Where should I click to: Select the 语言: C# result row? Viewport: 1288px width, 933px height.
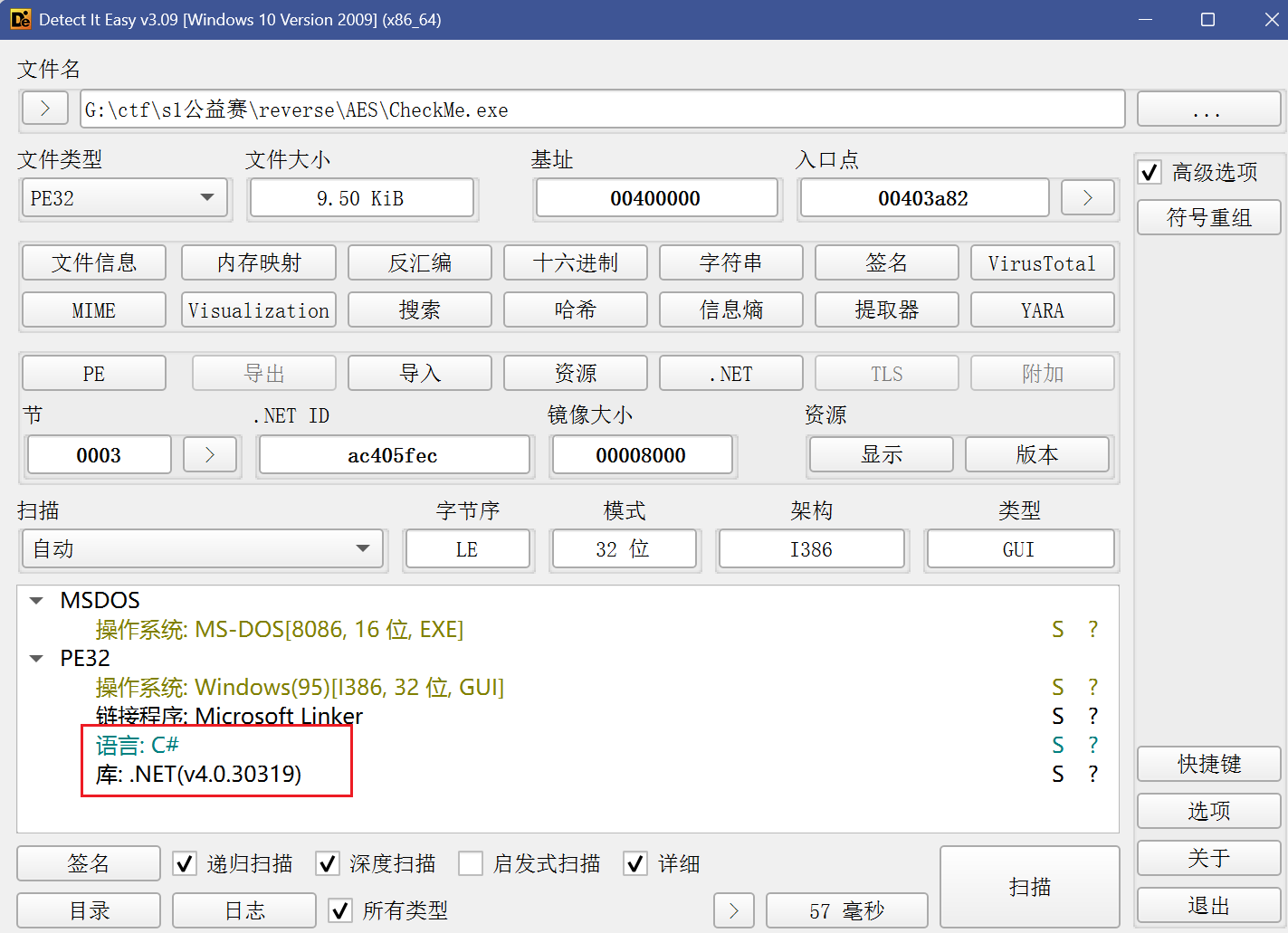tap(138, 745)
